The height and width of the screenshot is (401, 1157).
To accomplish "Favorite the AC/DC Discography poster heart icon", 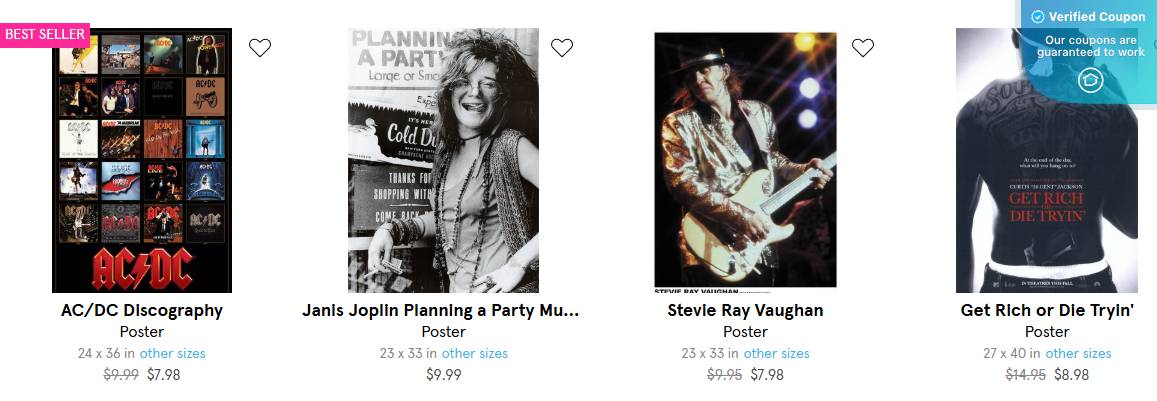I will [260, 47].
